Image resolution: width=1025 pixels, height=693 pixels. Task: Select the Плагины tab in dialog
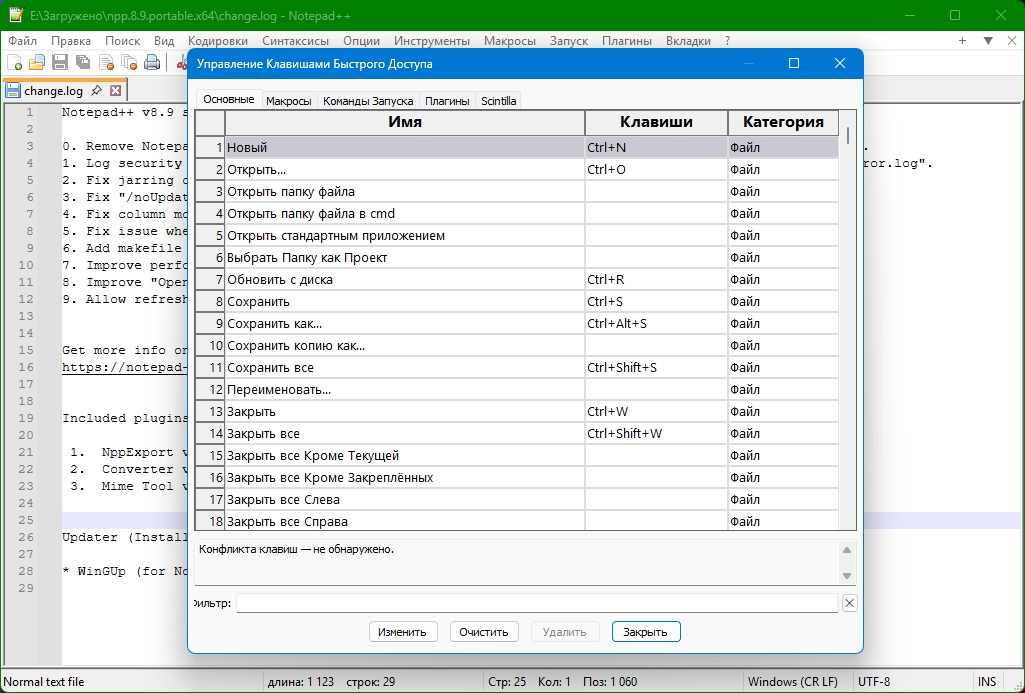tap(446, 101)
